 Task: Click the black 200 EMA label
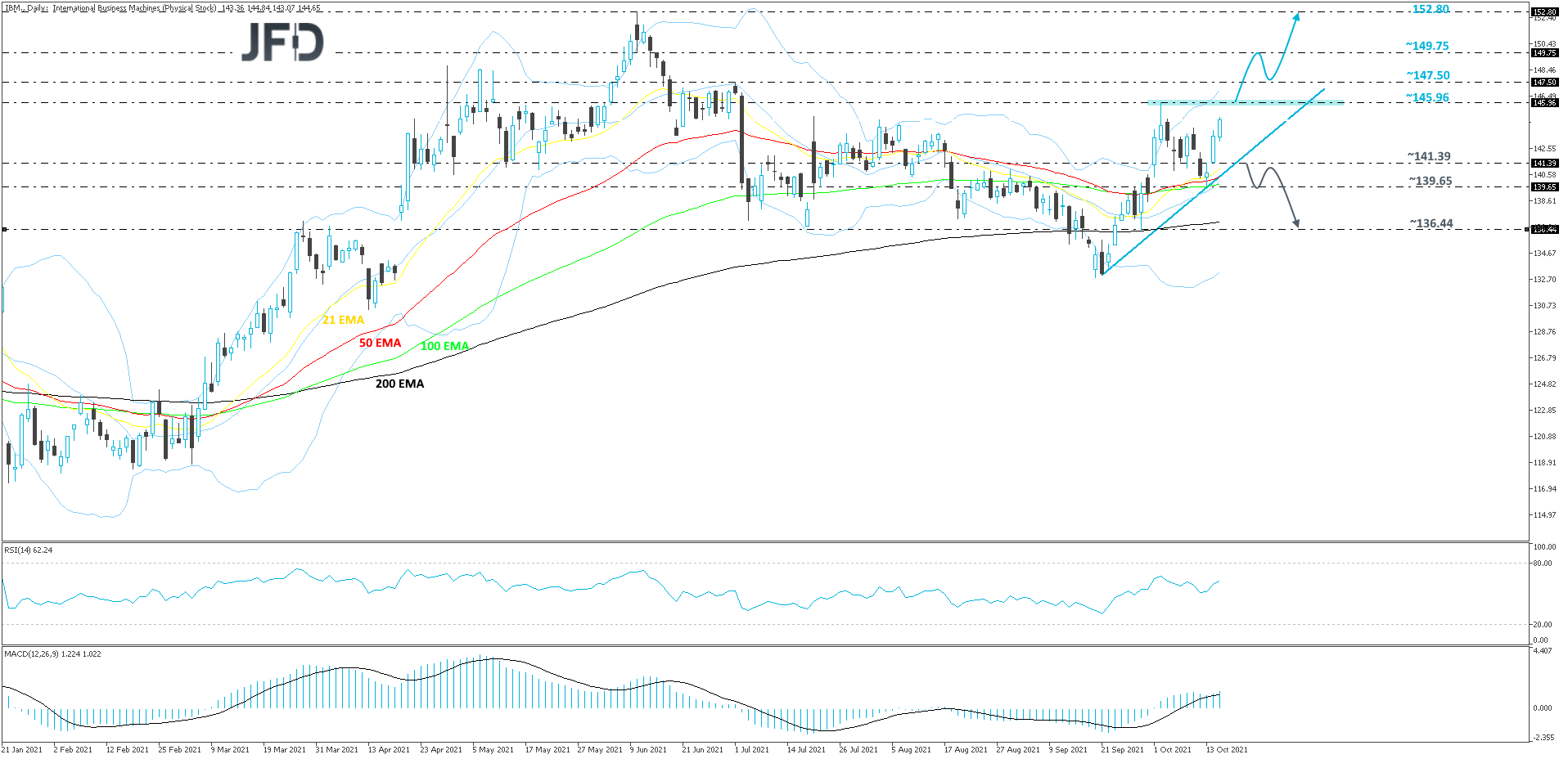[x=400, y=384]
